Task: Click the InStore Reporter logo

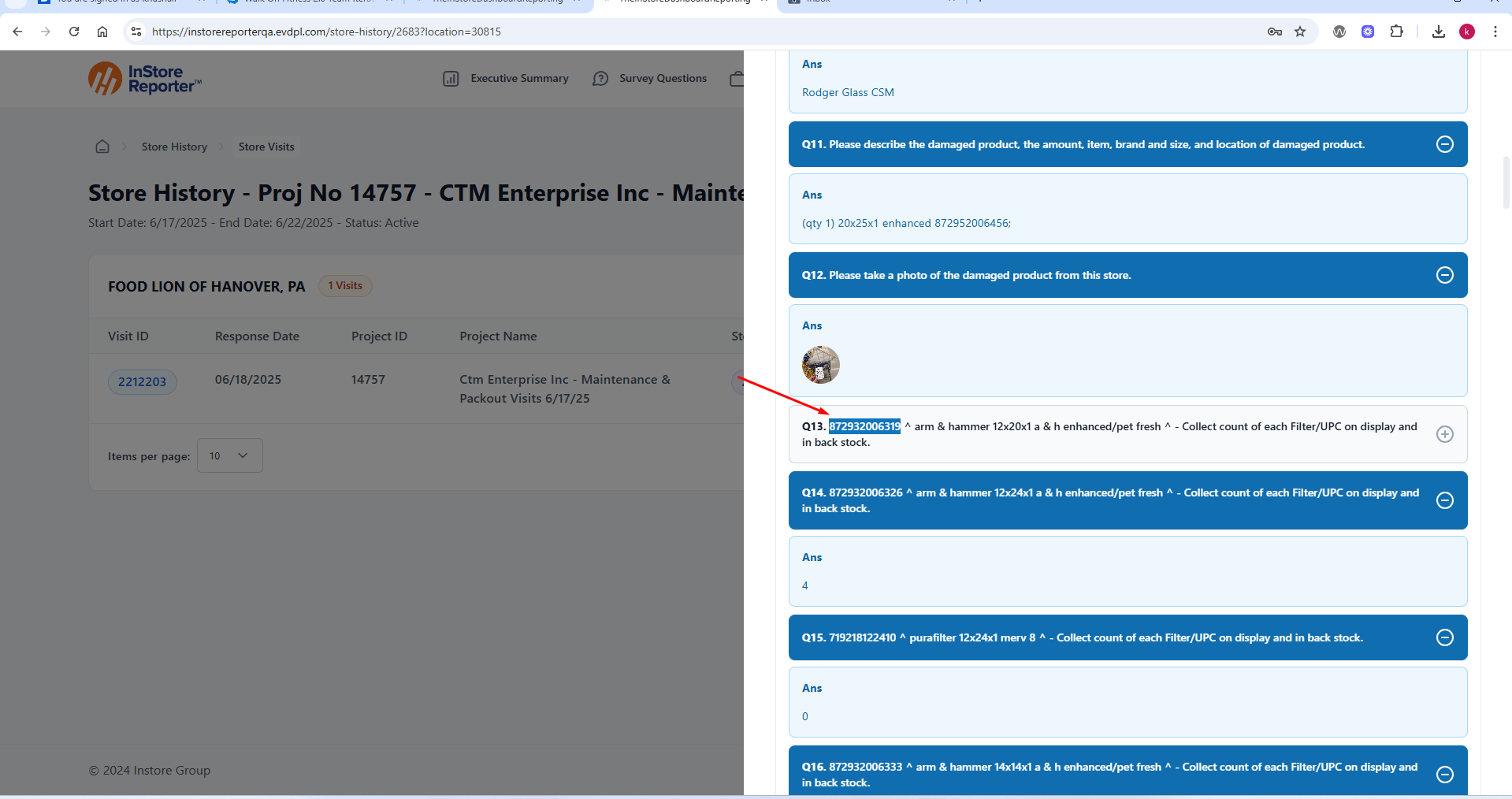Action: click(145, 79)
